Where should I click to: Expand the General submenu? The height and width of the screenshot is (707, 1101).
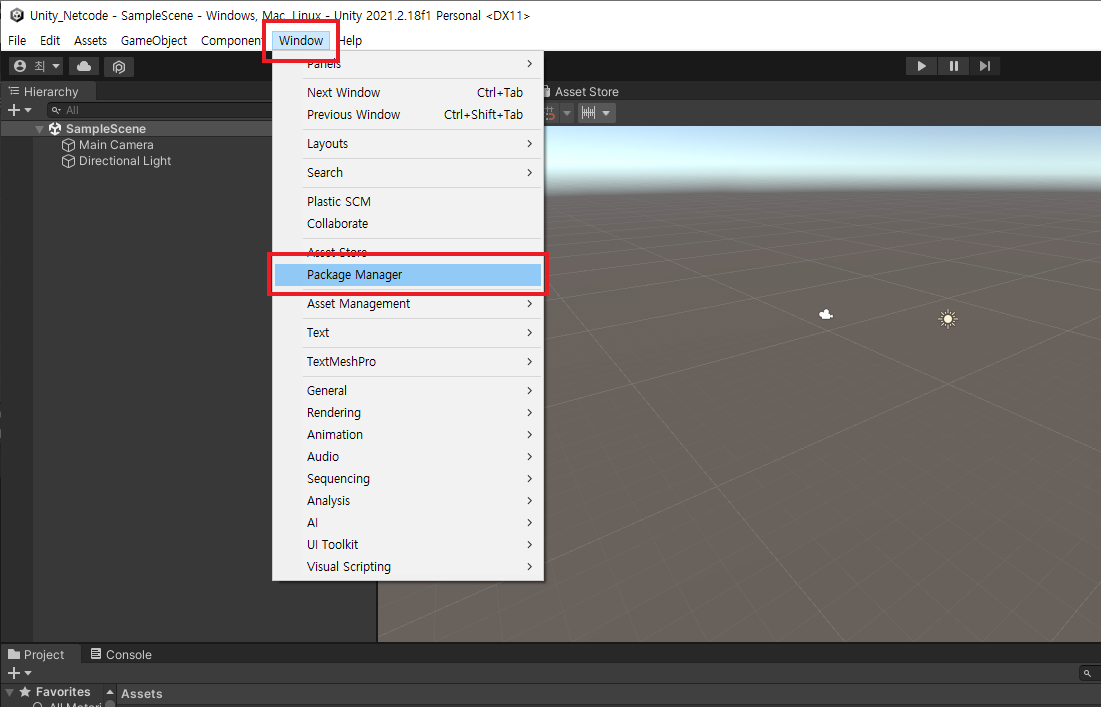(408, 390)
